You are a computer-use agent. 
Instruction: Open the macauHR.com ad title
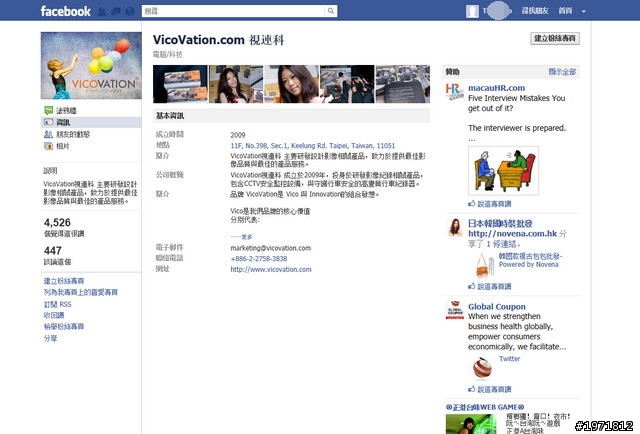click(x=496, y=88)
